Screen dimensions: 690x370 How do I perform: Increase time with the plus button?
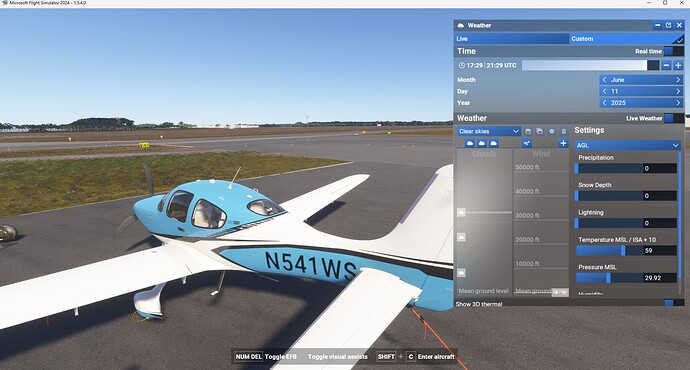tap(678, 66)
